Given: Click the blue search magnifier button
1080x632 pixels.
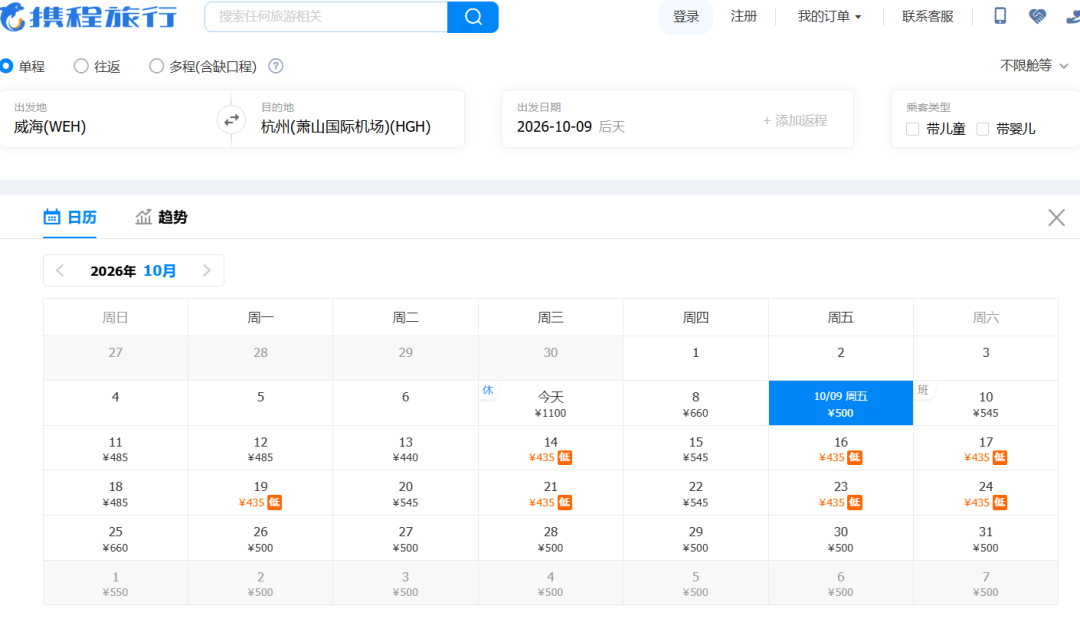Looking at the screenshot, I should point(472,17).
